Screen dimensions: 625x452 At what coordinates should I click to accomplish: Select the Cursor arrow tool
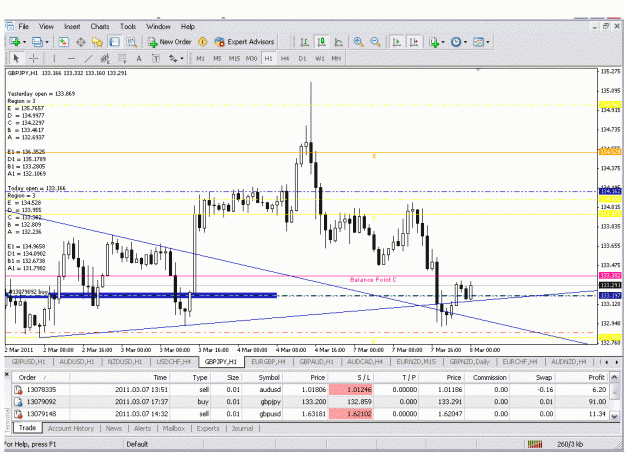pos(16,59)
